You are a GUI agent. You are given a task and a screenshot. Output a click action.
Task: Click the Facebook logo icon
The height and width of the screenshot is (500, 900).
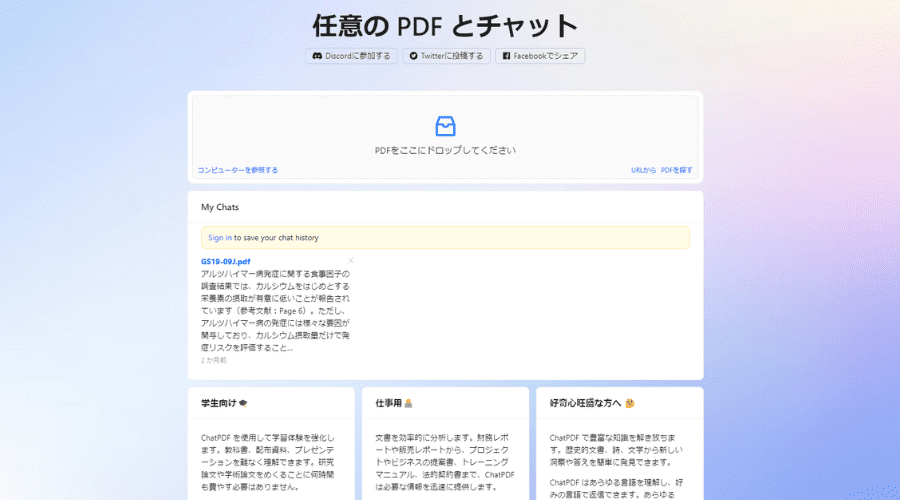pyautogui.click(x=506, y=56)
